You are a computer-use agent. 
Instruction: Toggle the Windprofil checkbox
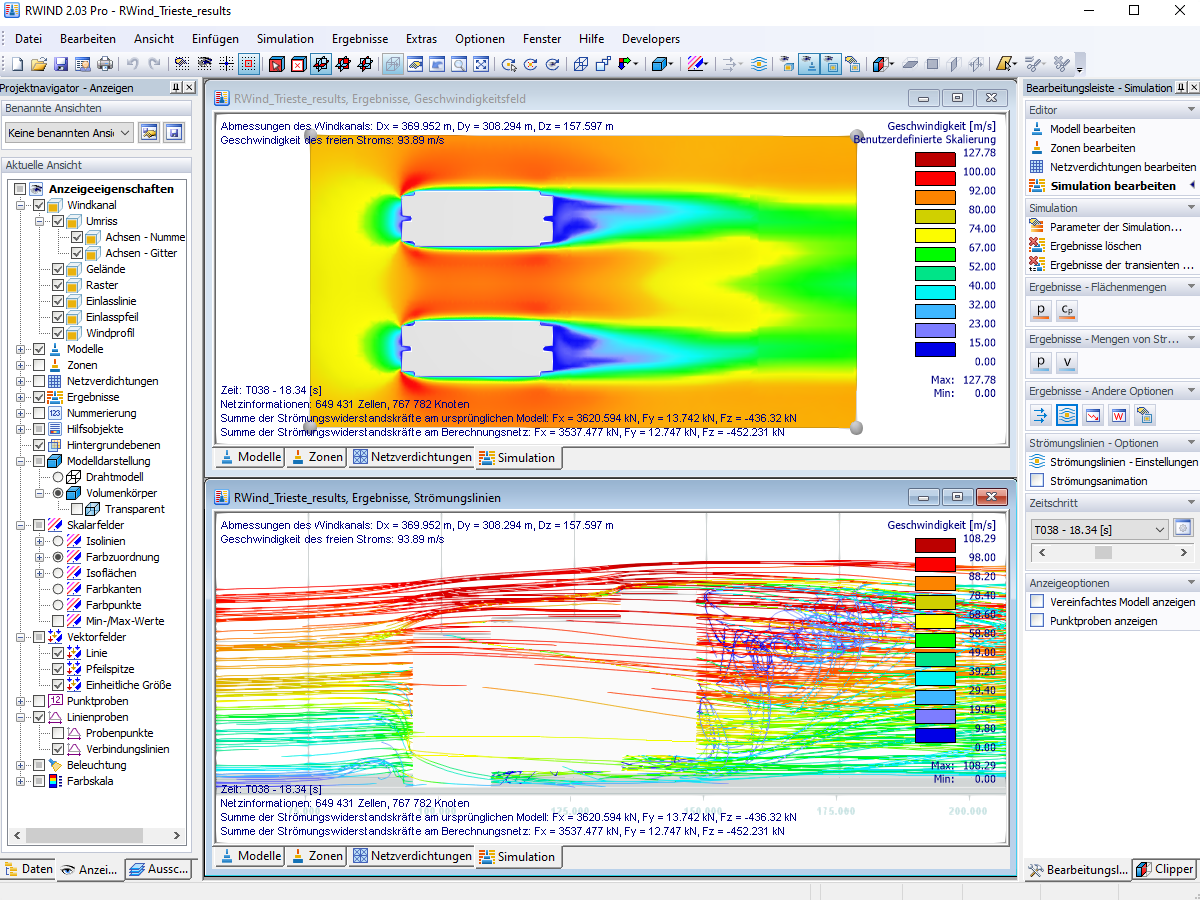coord(58,333)
